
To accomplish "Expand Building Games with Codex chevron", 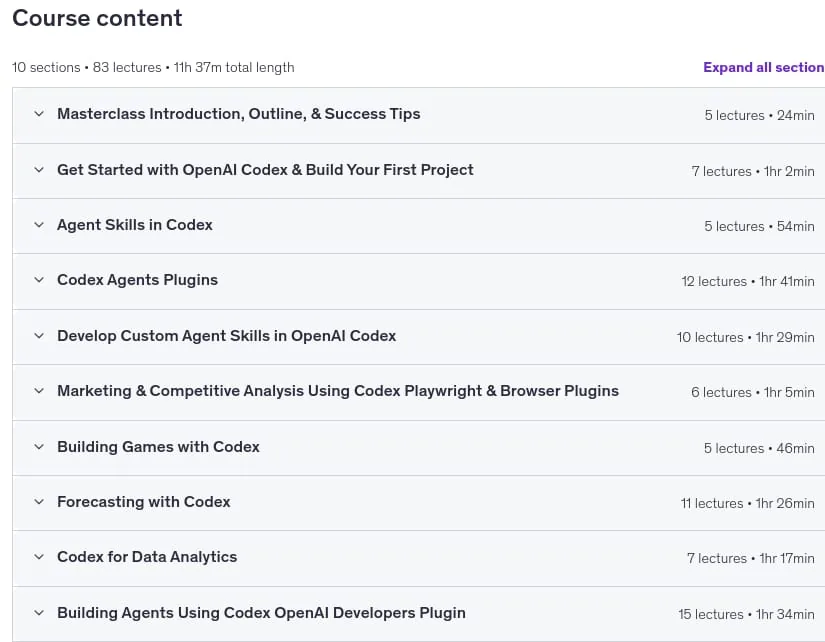I will [39, 447].
